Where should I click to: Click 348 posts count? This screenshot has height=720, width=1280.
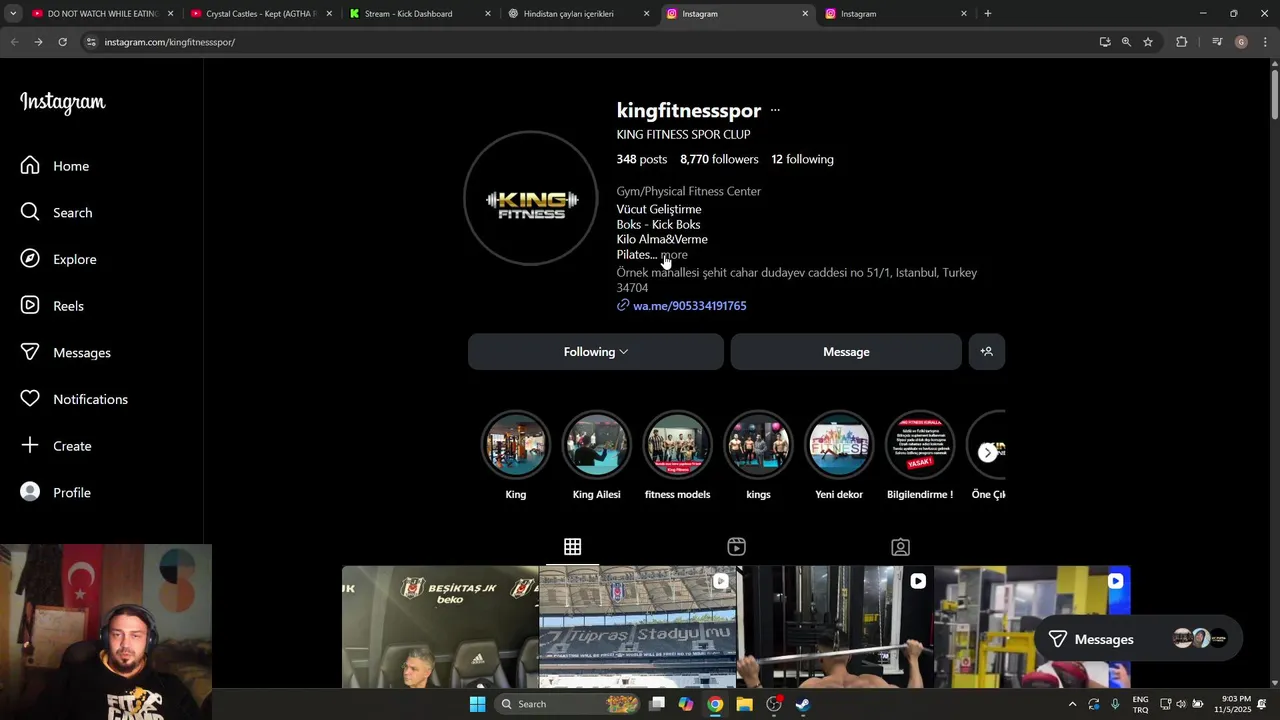point(642,159)
